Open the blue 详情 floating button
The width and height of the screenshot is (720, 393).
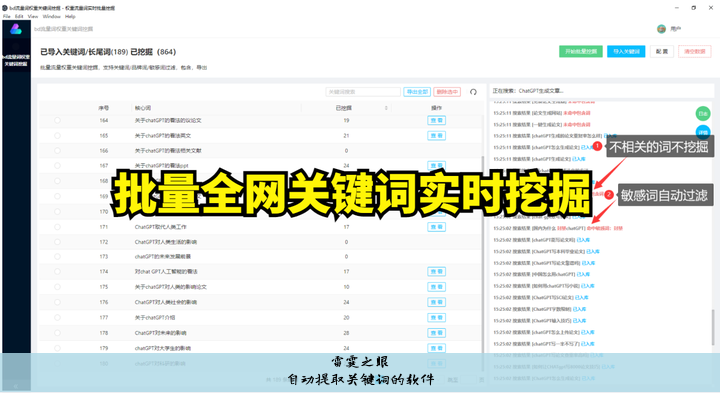(x=703, y=132)
